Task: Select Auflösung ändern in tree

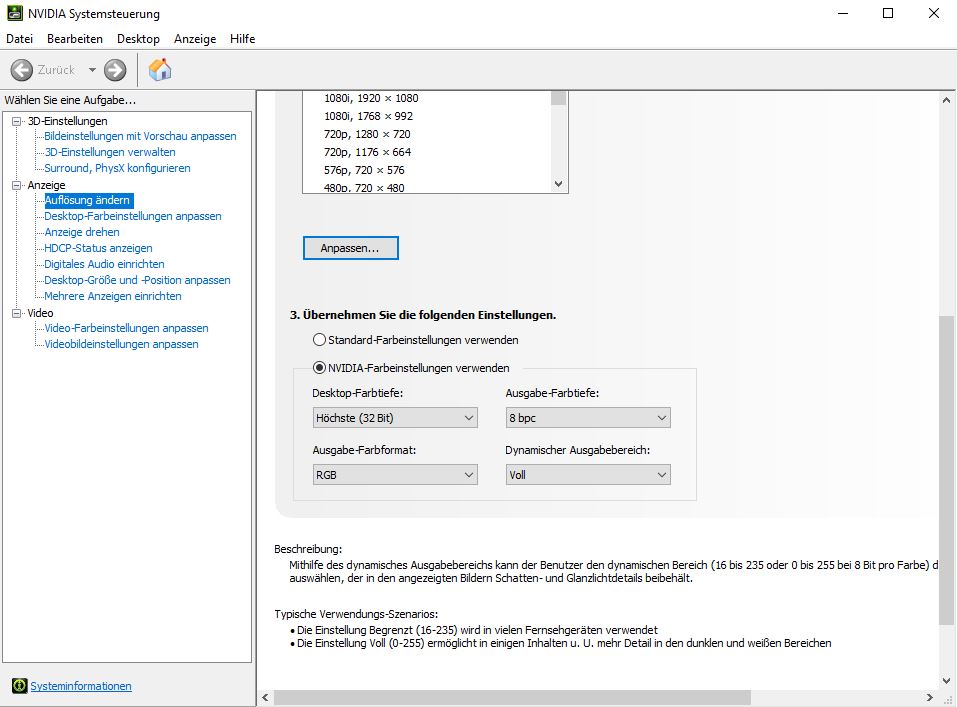Action: (87, 200)
